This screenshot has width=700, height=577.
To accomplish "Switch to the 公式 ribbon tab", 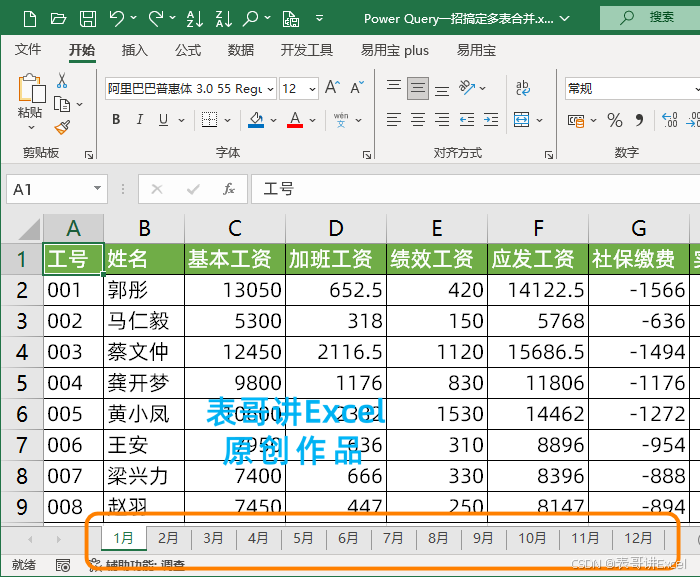I will click(188, 50).
